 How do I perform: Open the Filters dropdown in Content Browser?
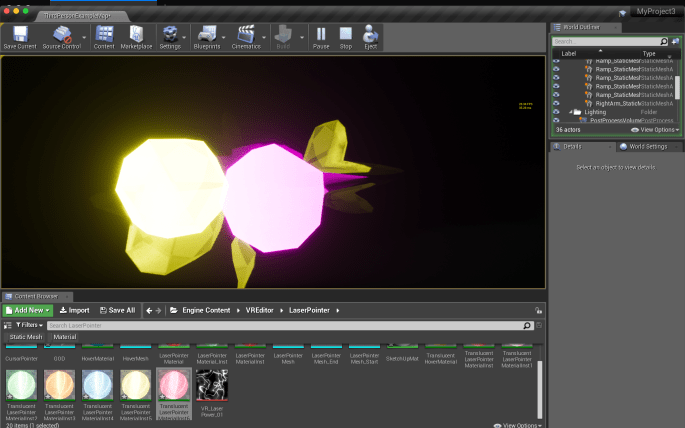(26, 325)
